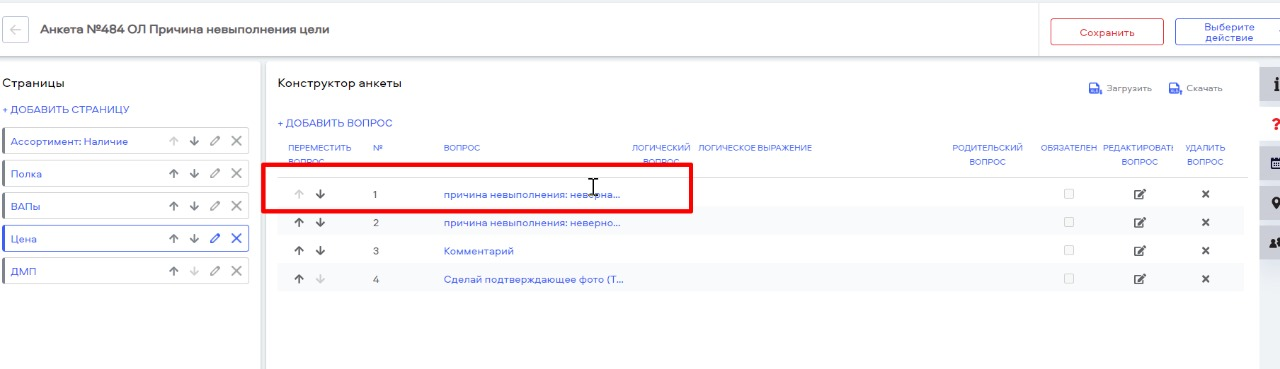This screenshot has height=369, width=1280.
Task: Move question 3 Комментарий up
Action: tap(299, 251)
